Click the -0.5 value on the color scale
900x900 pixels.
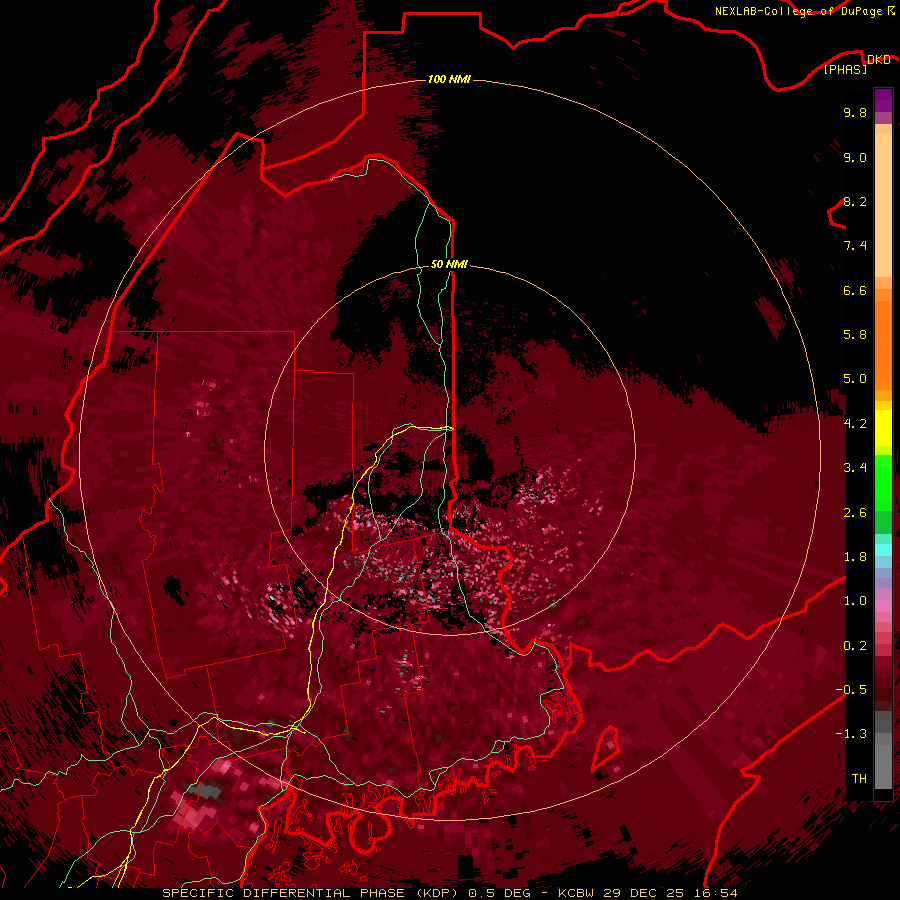point(851,690)
